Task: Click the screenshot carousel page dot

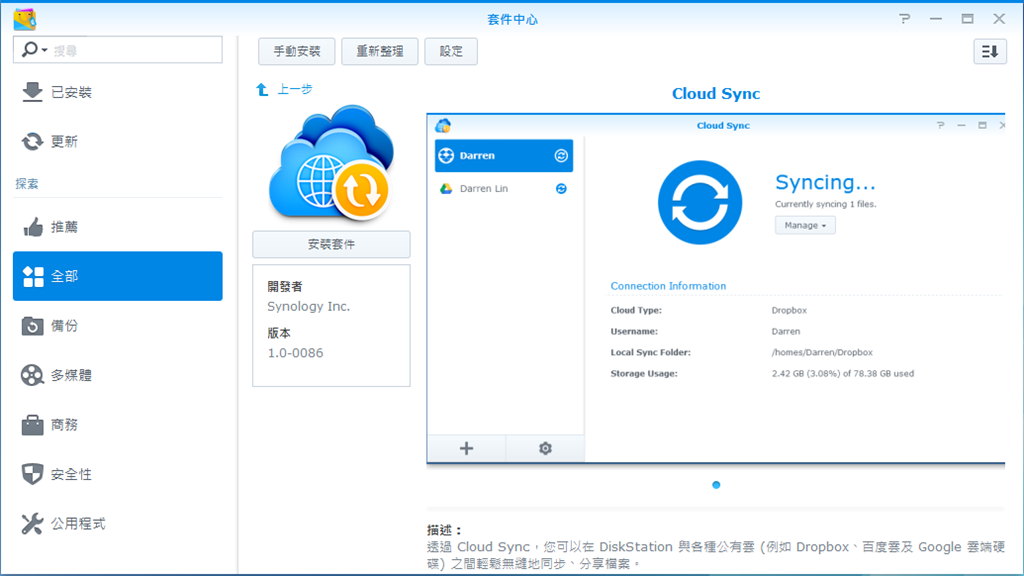Action: coord(716,485)
